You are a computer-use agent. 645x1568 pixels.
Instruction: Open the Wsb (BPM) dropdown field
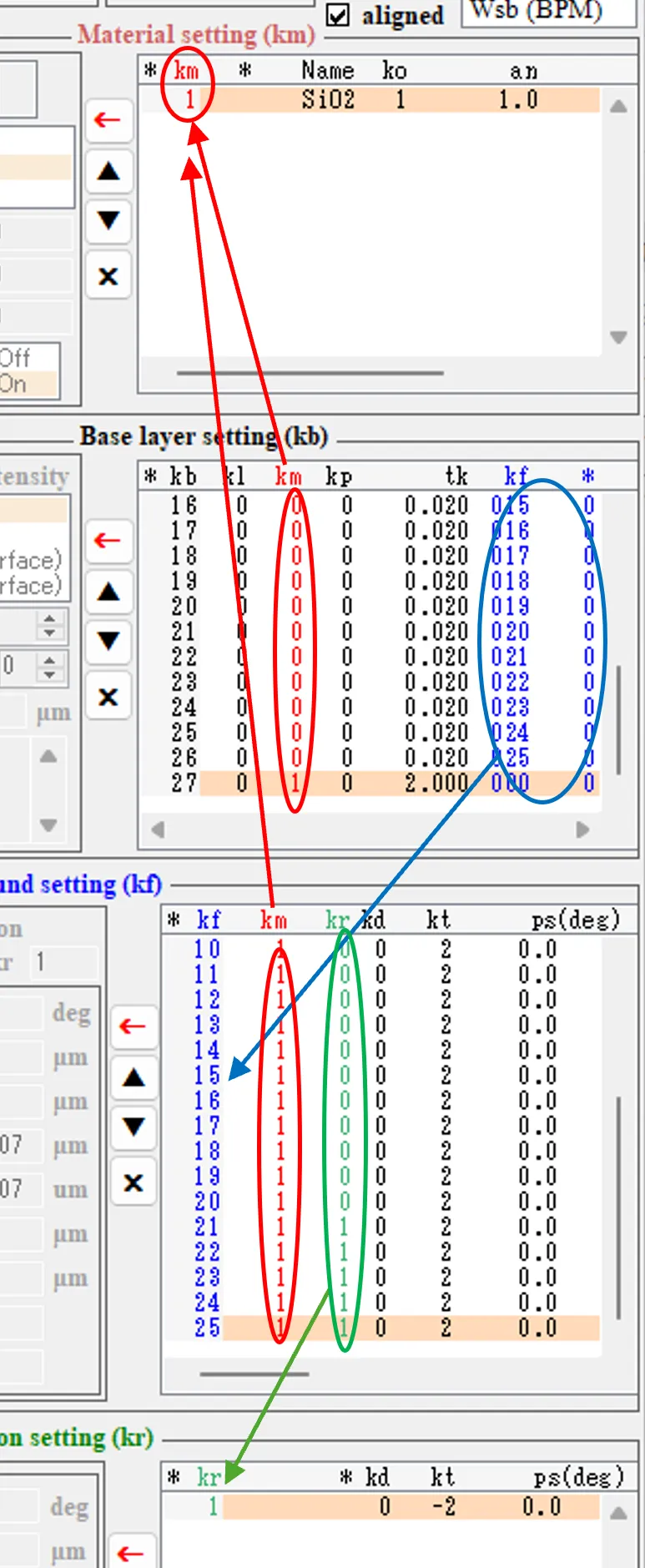coord(548,13)
